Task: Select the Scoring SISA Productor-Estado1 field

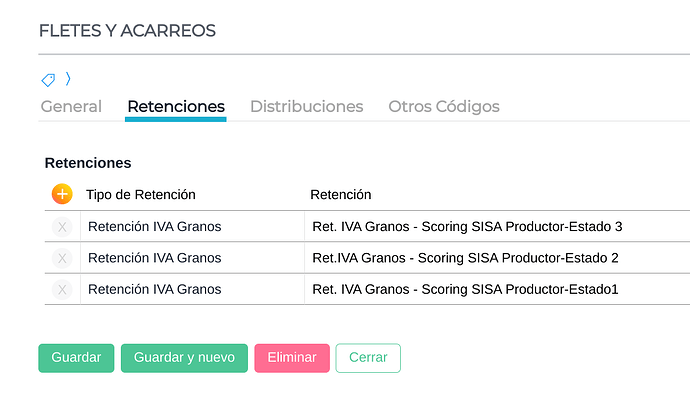Action: click(x=496, y=290)
